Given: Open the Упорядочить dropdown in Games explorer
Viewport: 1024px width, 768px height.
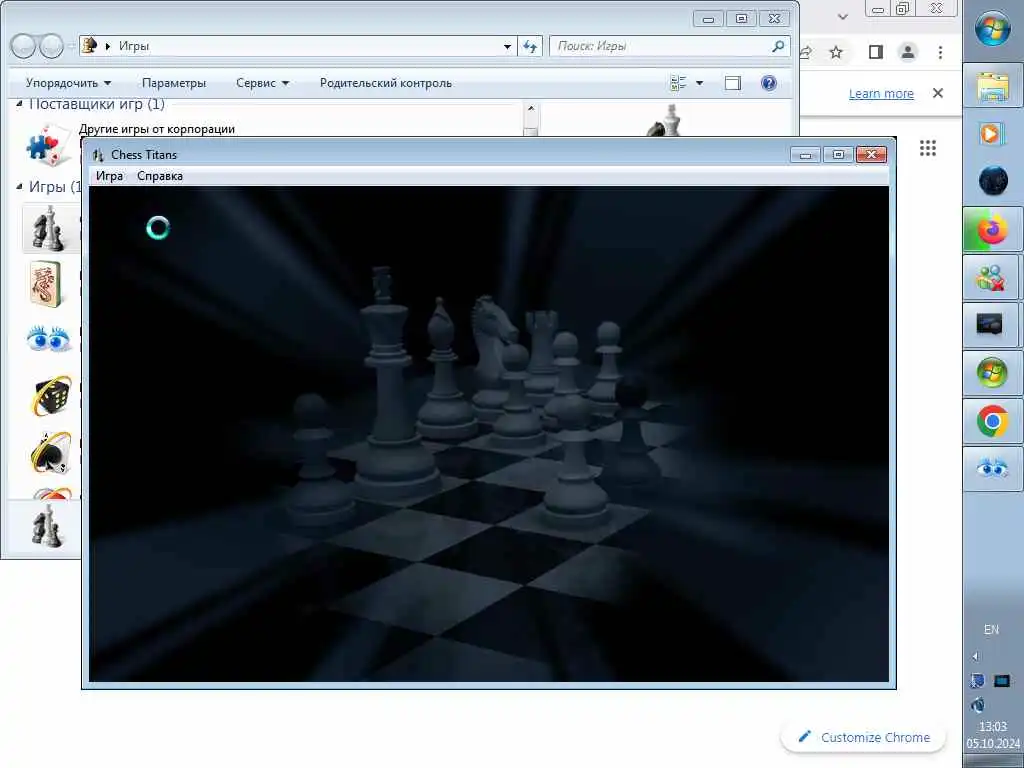Looking at the screenshot, I should tap(68, 83).
